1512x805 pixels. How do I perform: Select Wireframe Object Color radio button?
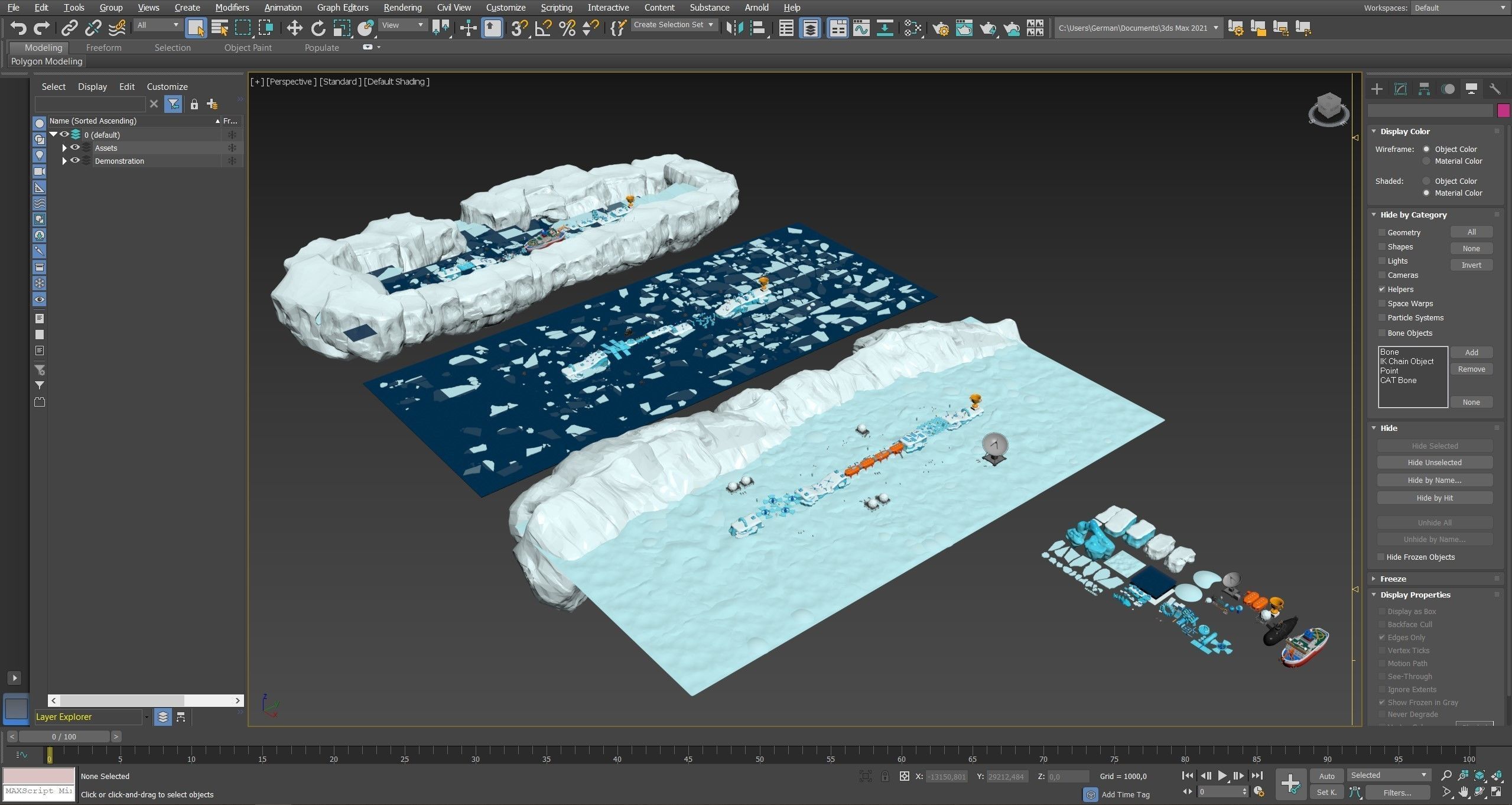click(1426, 149)
